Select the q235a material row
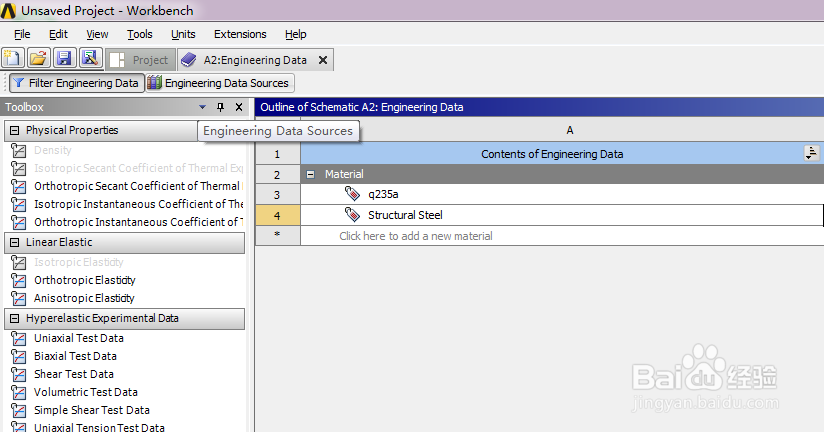The width and height of the screenshot is (824, 432). tap(562, 194)
